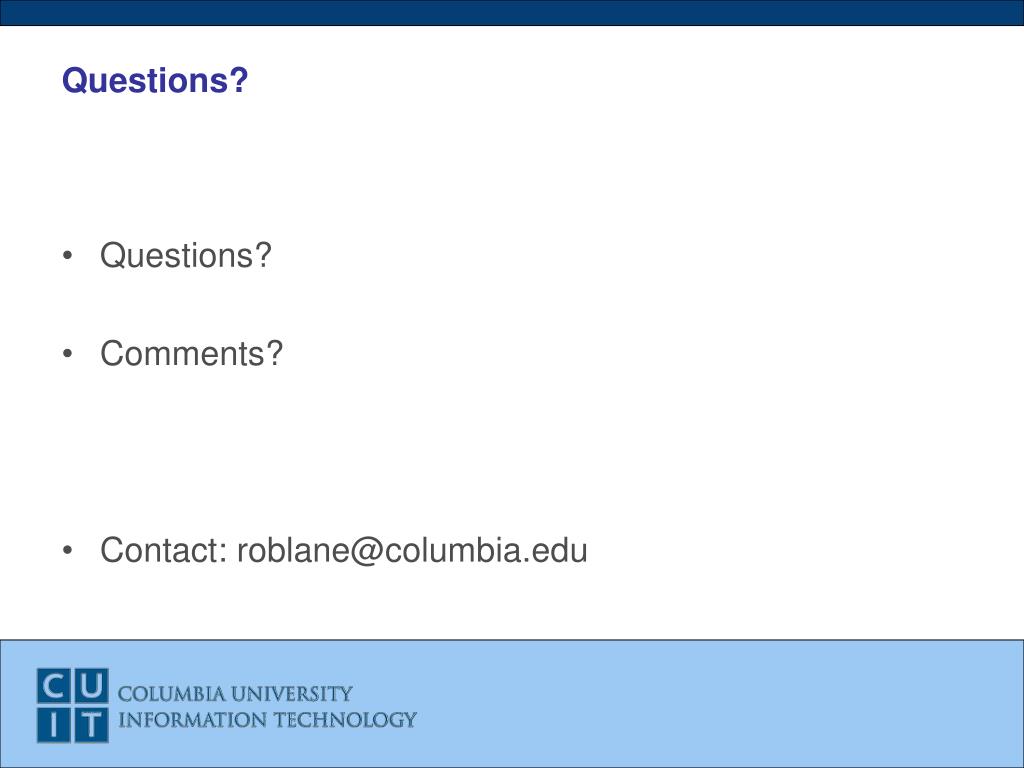This screenshot has height=768, width=1024.
Task: Click the word Contact: in the last bullet
Action: (x=163, y=550)
